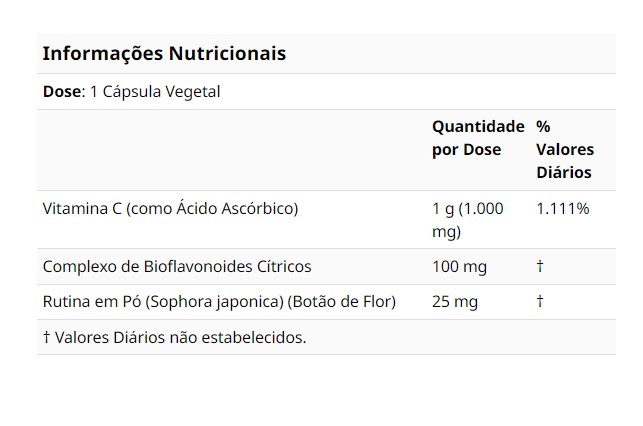
Task: Click the Quantidade por Dose column header
Action: click(x=478, y=138)
